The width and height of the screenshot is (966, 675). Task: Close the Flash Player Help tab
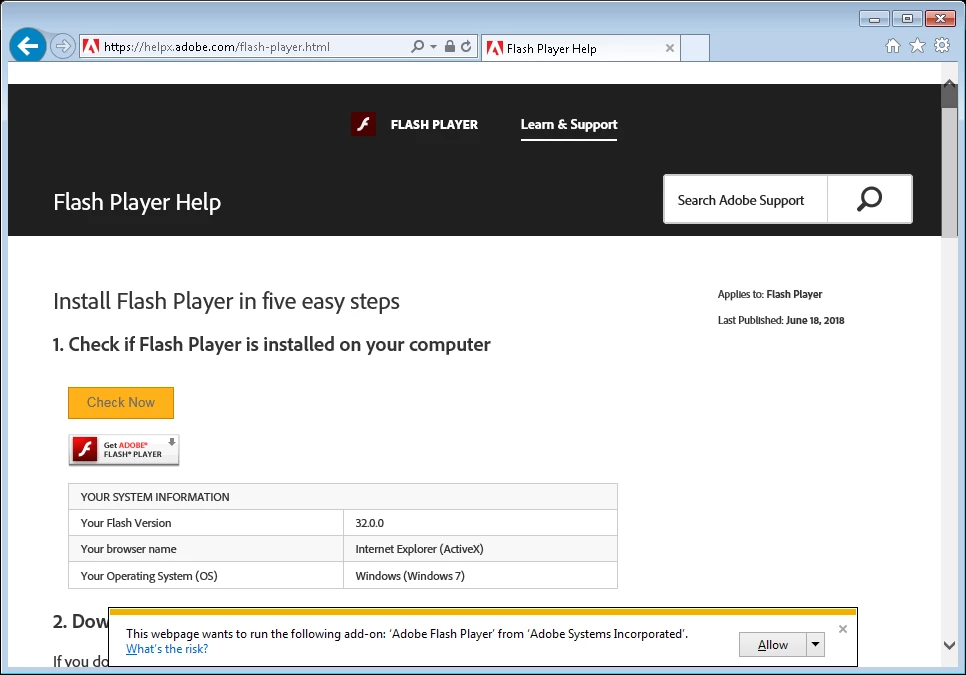[670, 48]
